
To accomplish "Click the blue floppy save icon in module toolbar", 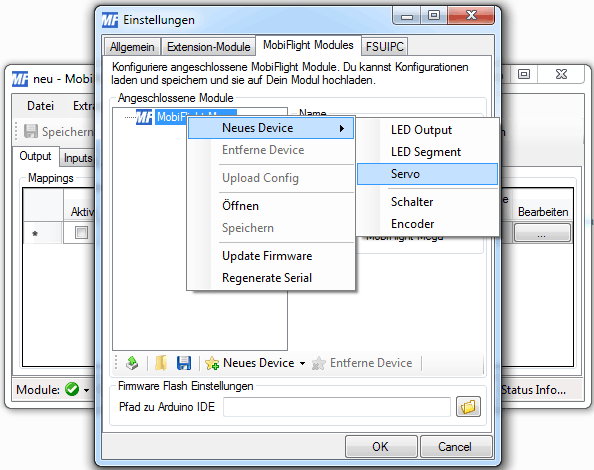I will click(184, 363).
